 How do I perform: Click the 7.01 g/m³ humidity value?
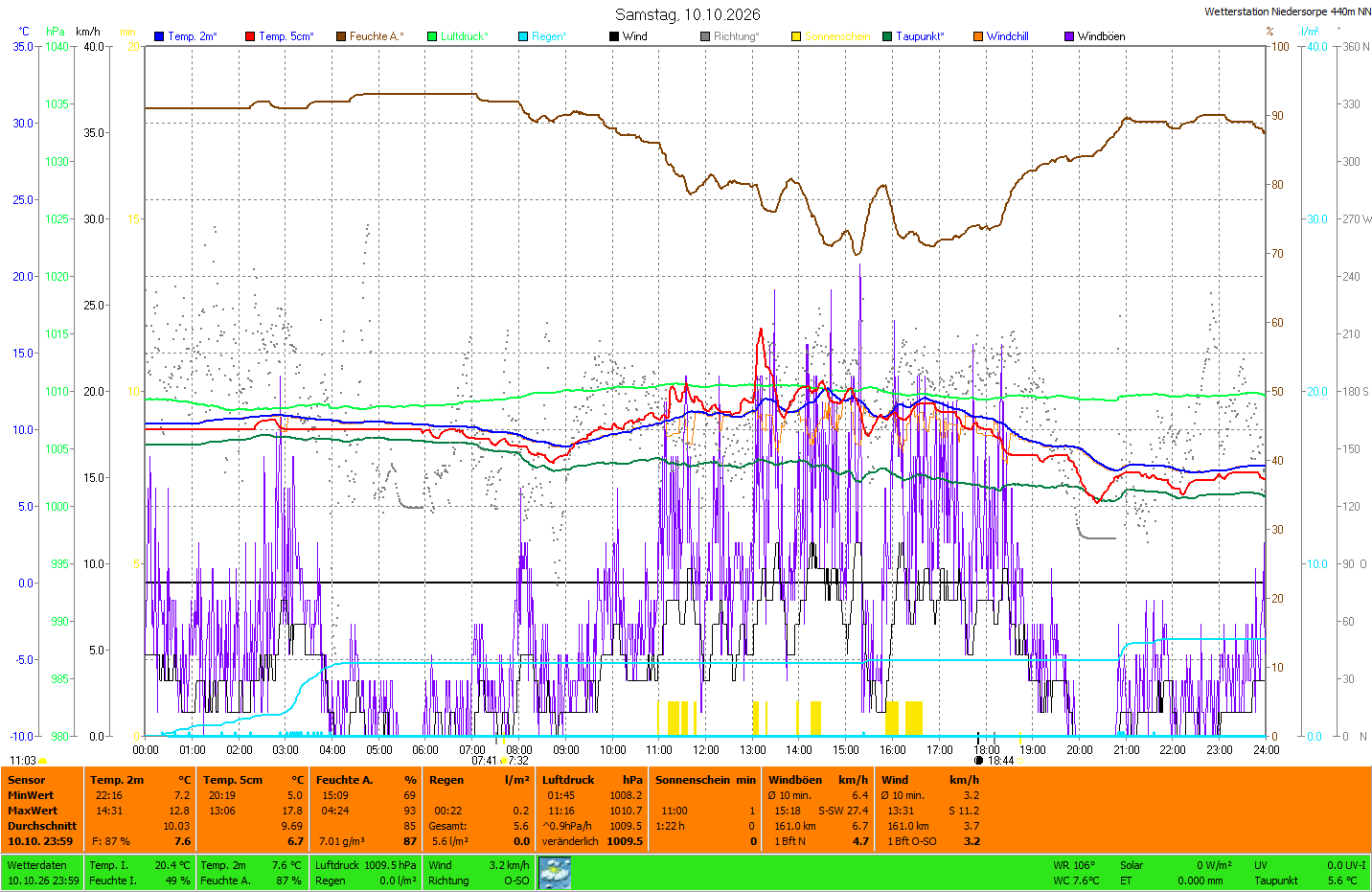click(x=341, y=841)
